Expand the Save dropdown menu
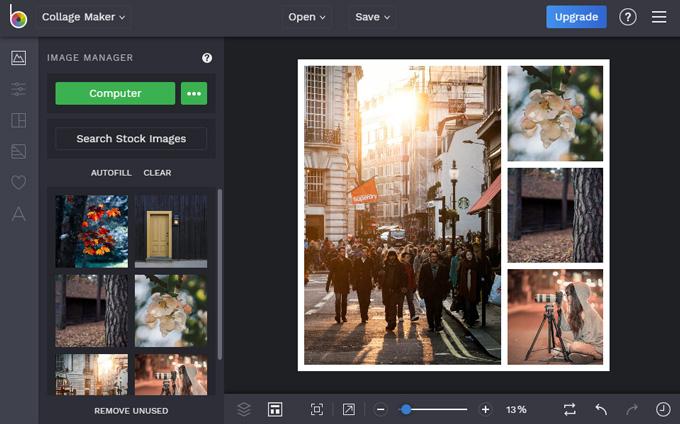The height and width of the screenshot is (424, 680). pos(372,17)
